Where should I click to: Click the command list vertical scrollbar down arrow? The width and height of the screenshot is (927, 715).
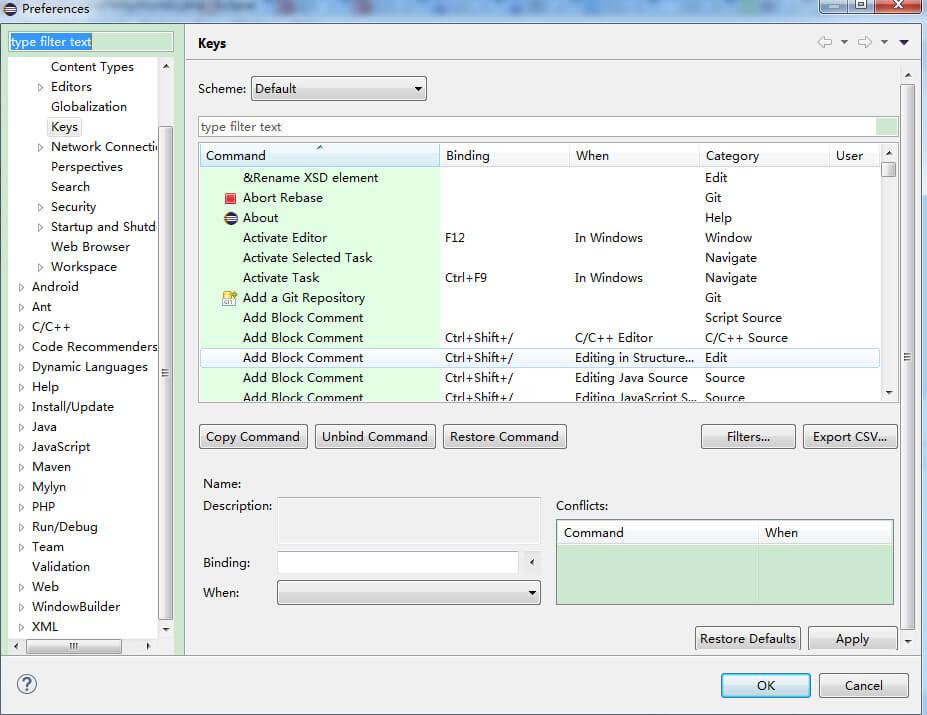click(x=889, y=393)
